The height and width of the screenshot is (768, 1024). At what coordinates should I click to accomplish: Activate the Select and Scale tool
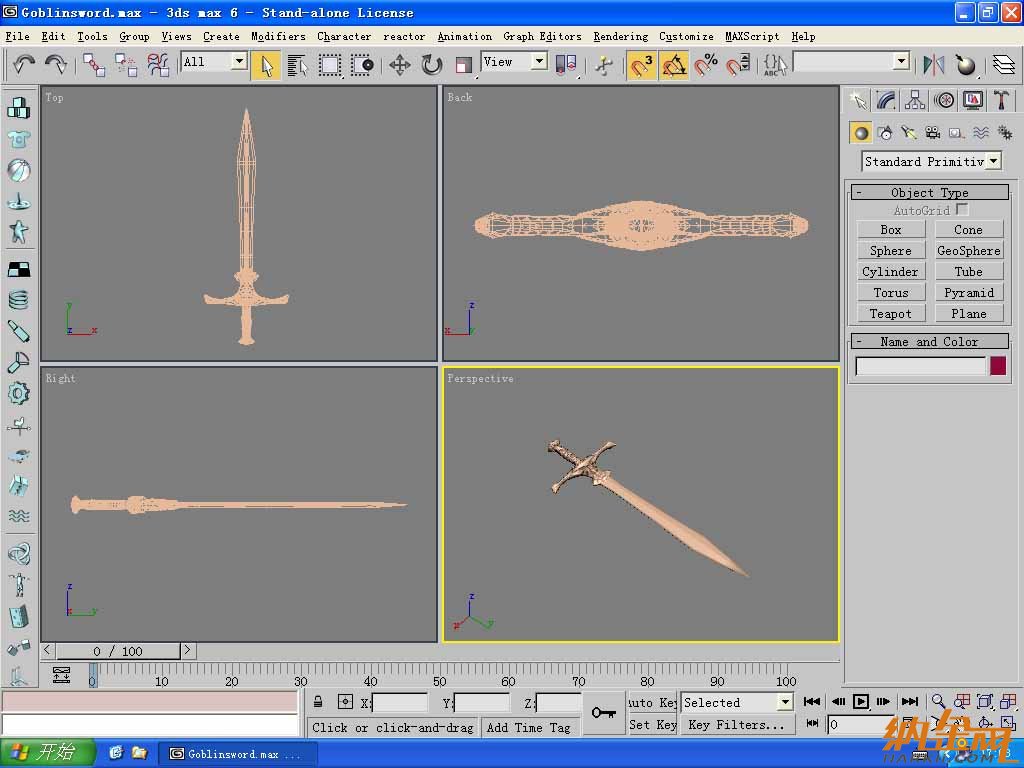[464, 65]
